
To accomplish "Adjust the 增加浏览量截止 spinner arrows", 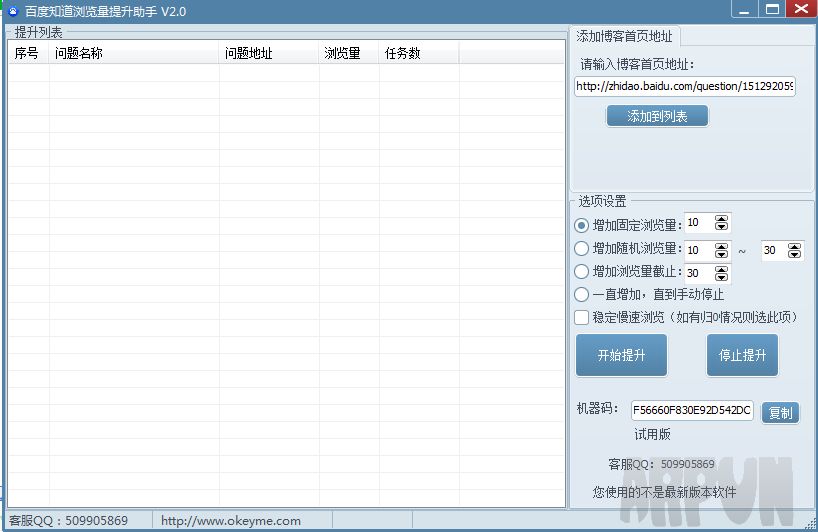I will tap(722, 273).
